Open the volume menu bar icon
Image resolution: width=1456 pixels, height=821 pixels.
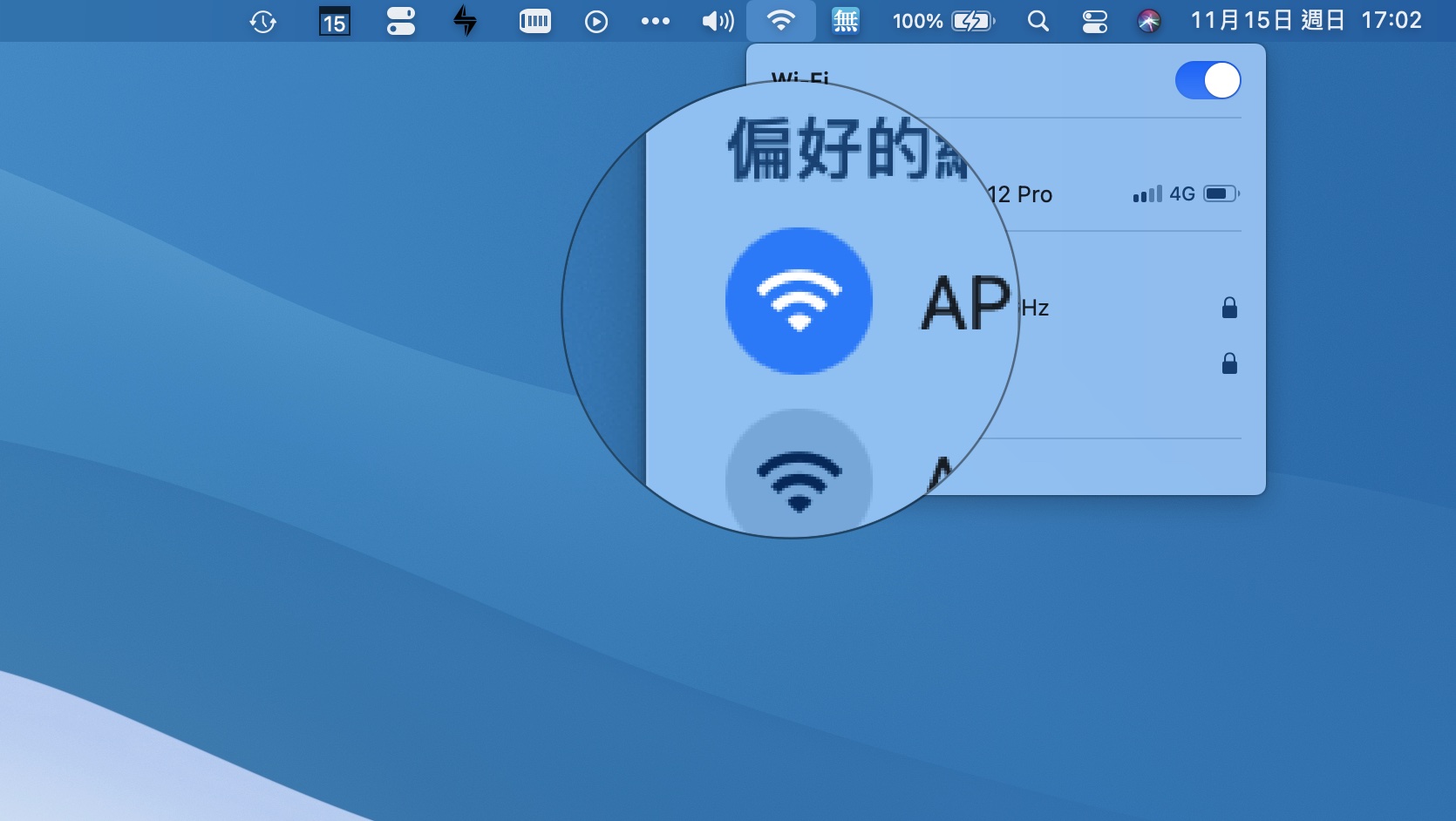coord(718,21)
